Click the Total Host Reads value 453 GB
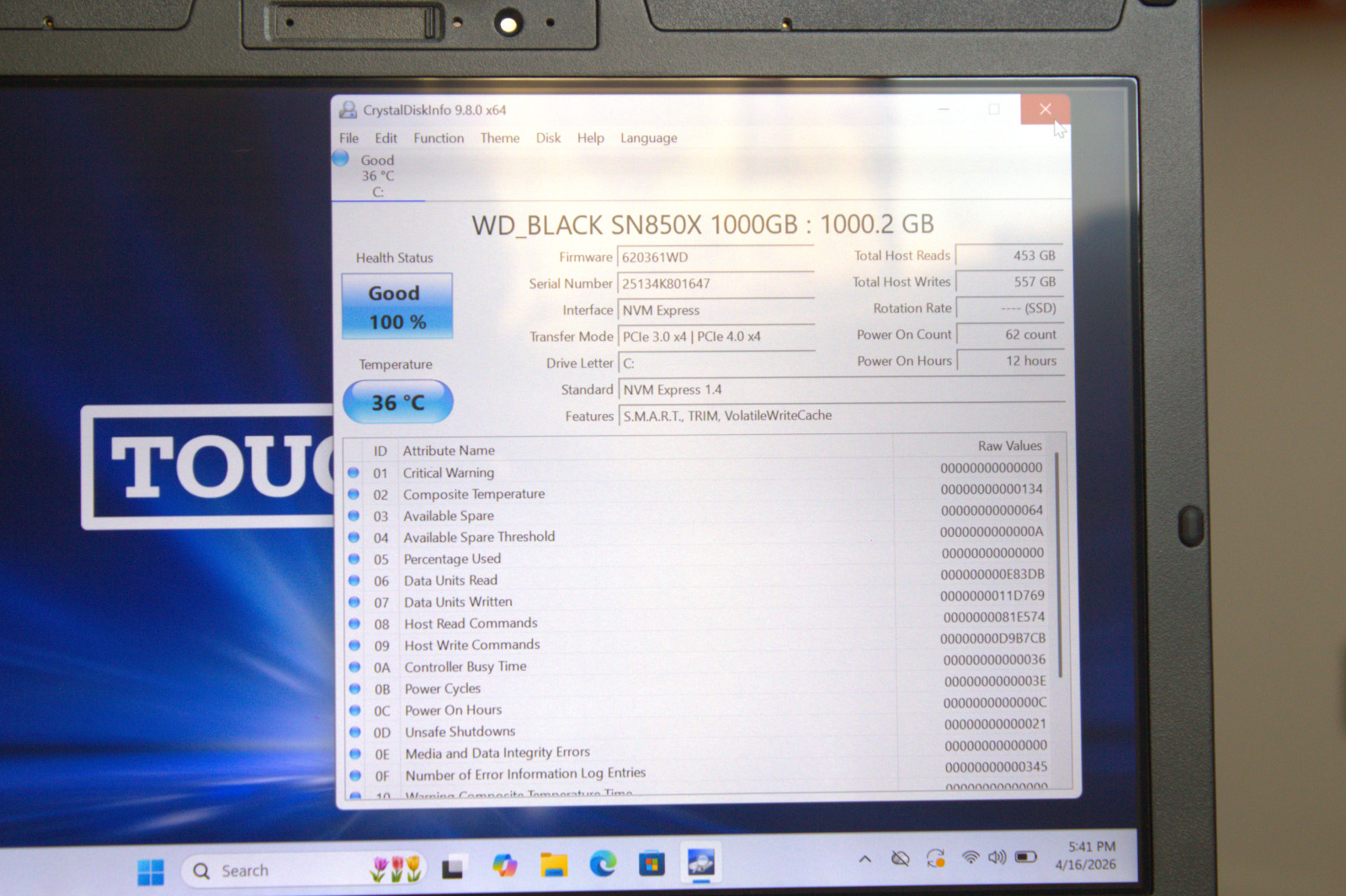This screenshot has width=1346, height=896. point(1009,255)
